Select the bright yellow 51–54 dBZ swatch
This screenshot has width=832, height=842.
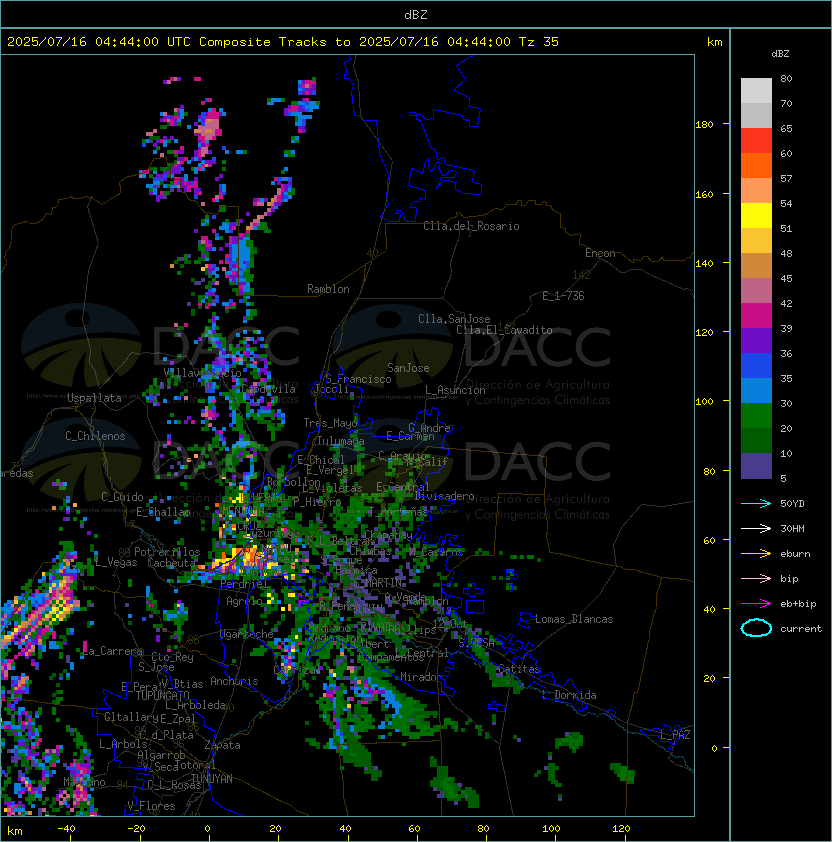tap(756, 215)
